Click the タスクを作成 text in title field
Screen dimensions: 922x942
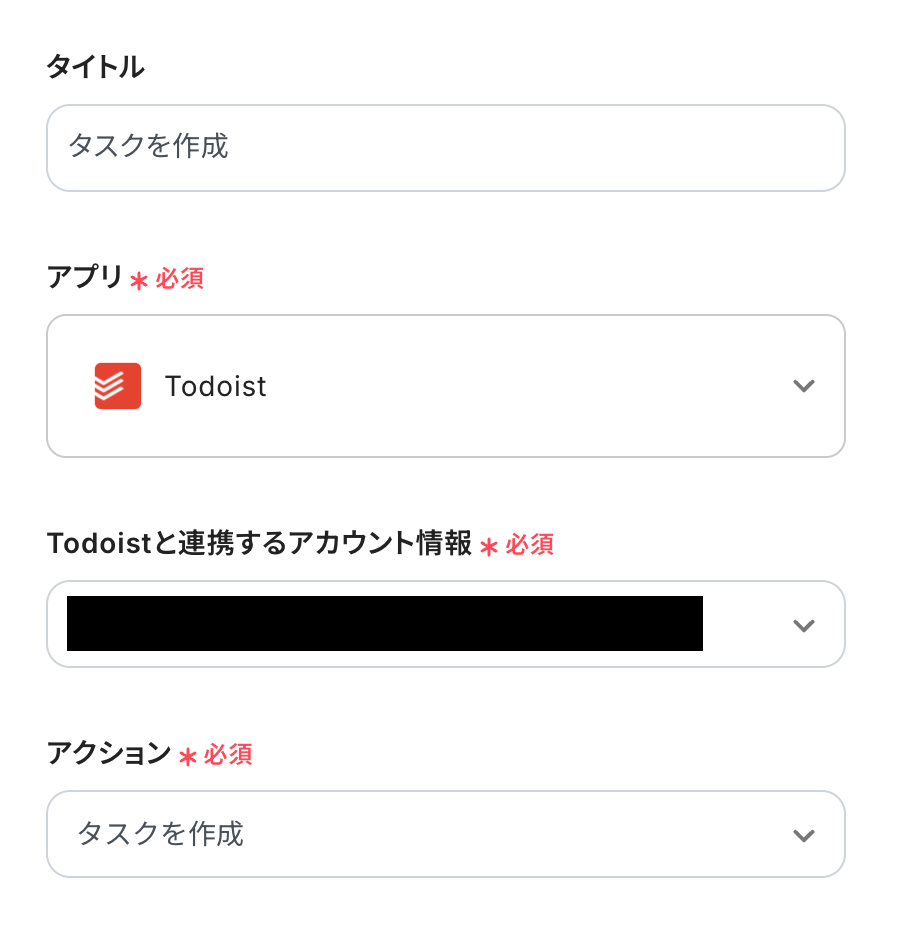point(148,147)
